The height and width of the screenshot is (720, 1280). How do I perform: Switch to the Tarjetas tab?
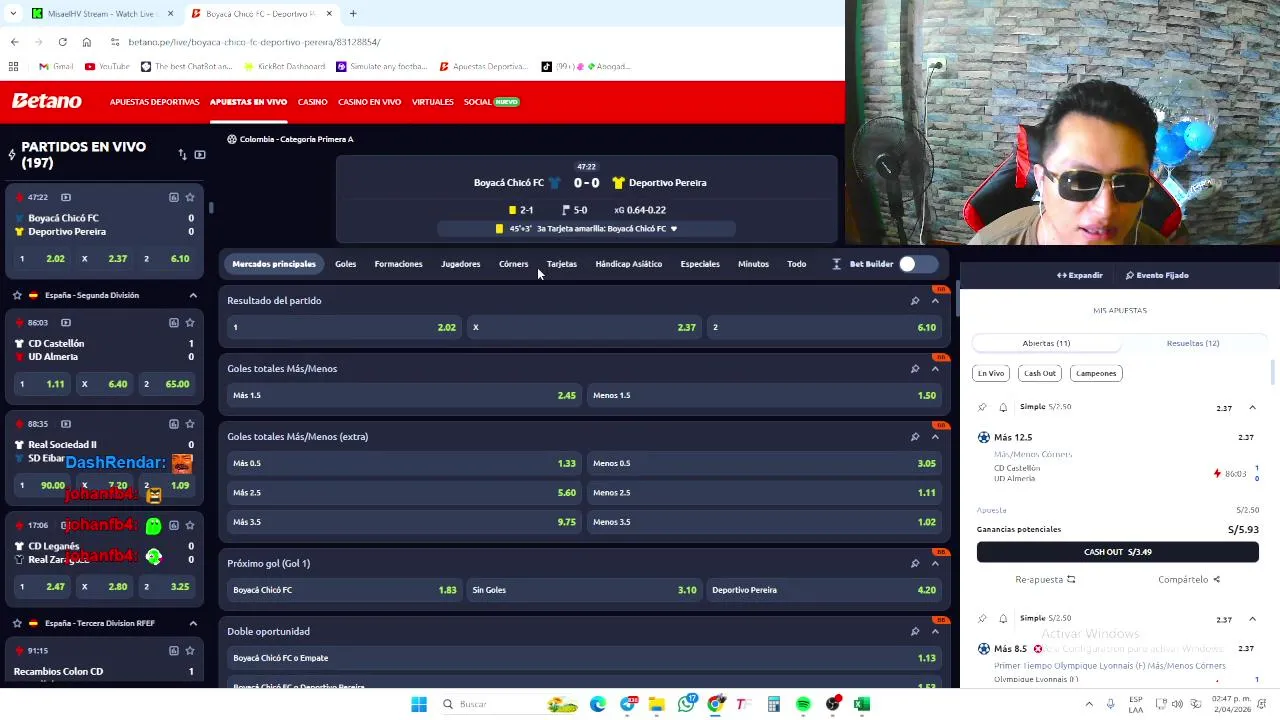[x=562, y=264]
